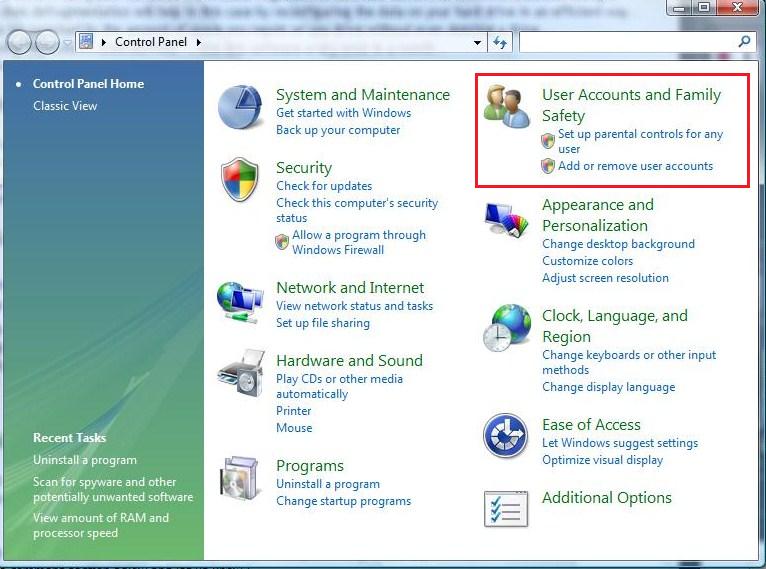Click Change startup programs
The height and width of the screenshot is (569, 766).
click(343, 501)
